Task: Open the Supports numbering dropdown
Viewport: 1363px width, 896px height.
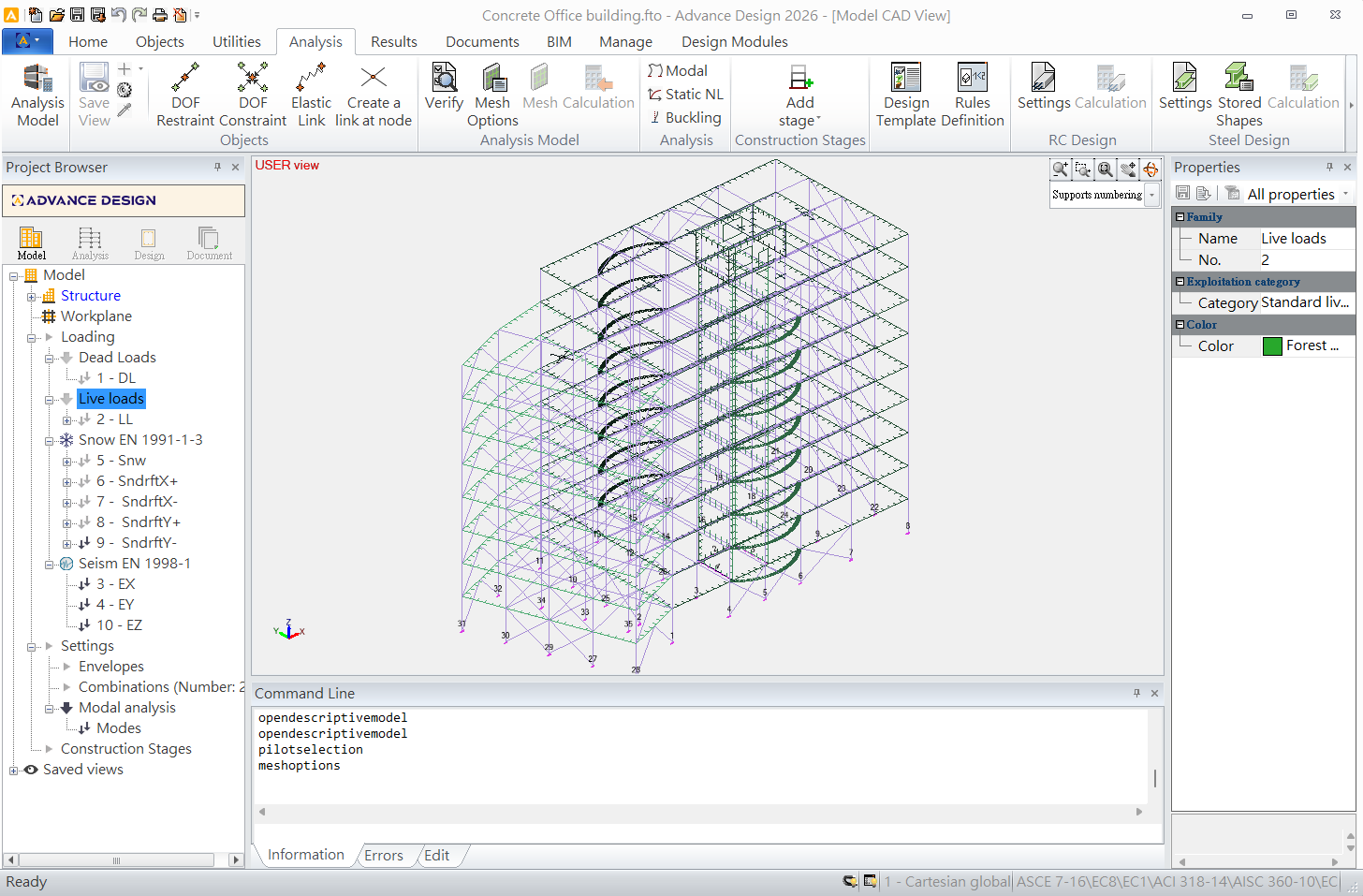Action: pos(1152,195)
